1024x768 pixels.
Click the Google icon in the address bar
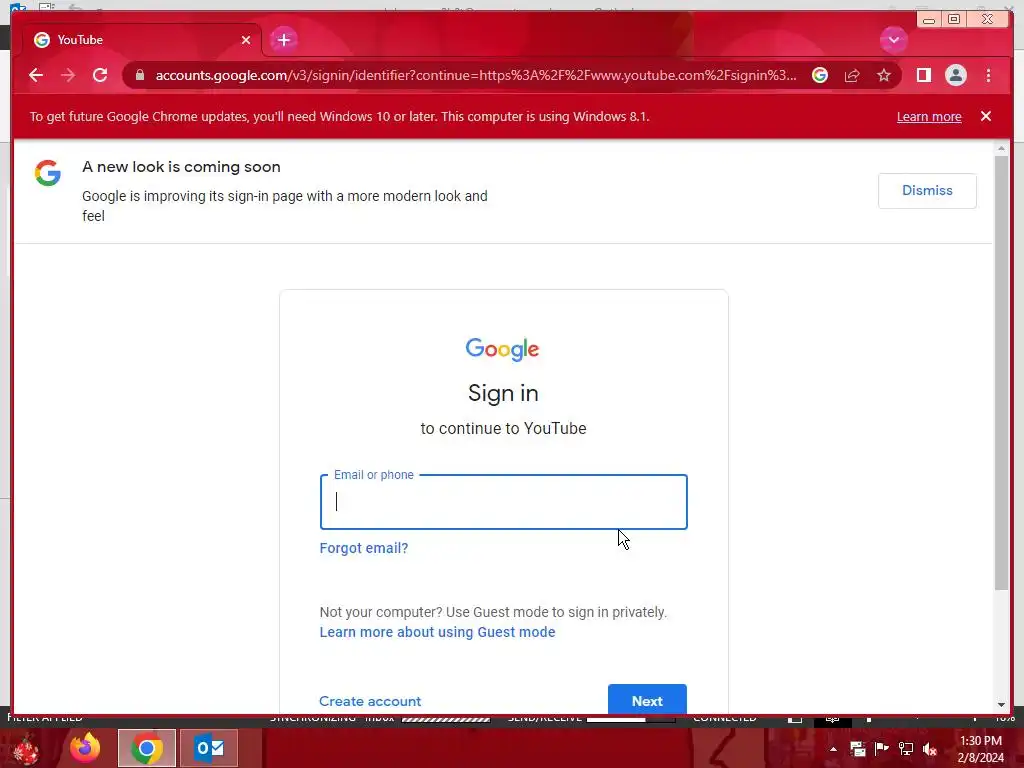820,75
